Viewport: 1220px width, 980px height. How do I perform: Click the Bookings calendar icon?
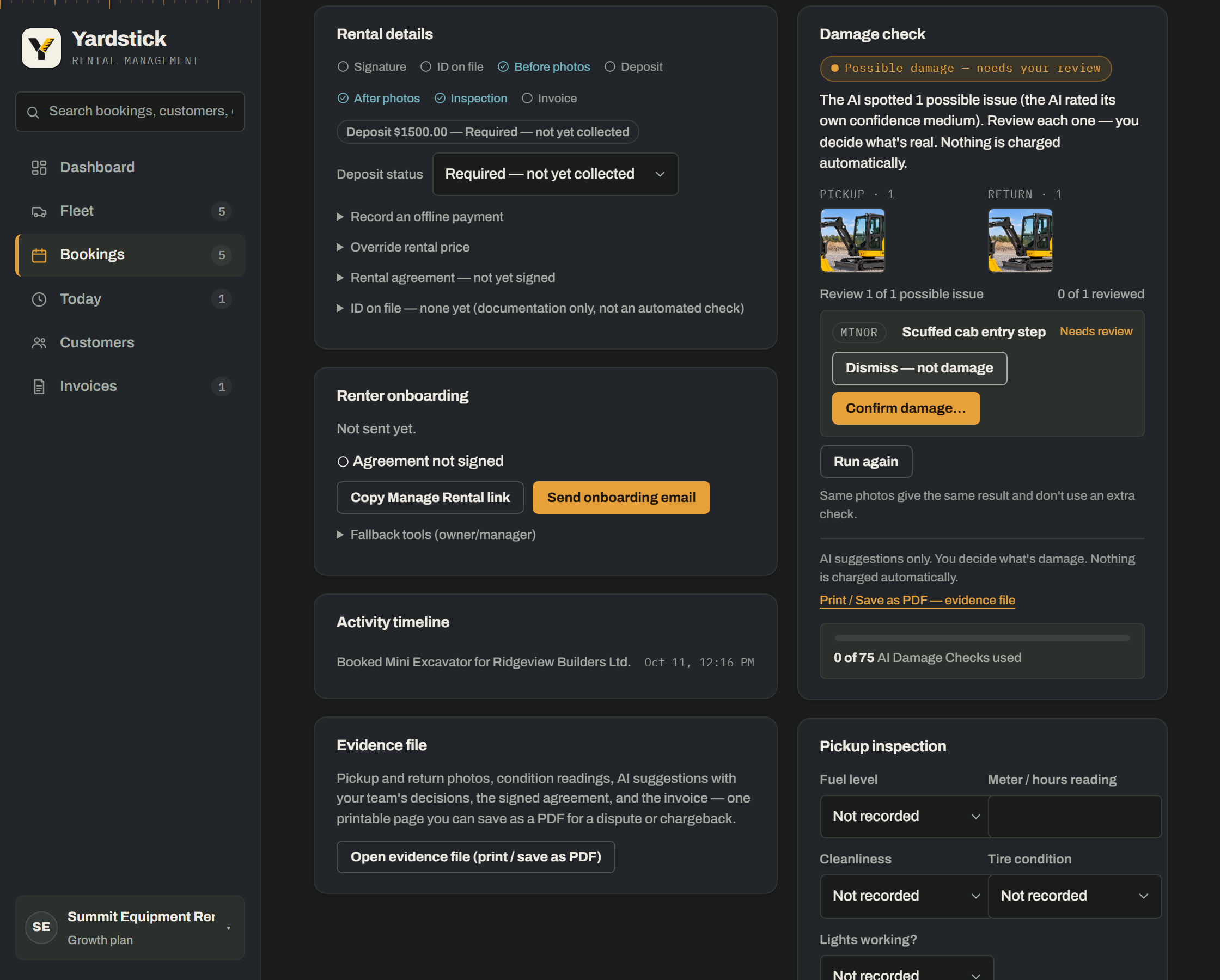[x=39, y=255]
